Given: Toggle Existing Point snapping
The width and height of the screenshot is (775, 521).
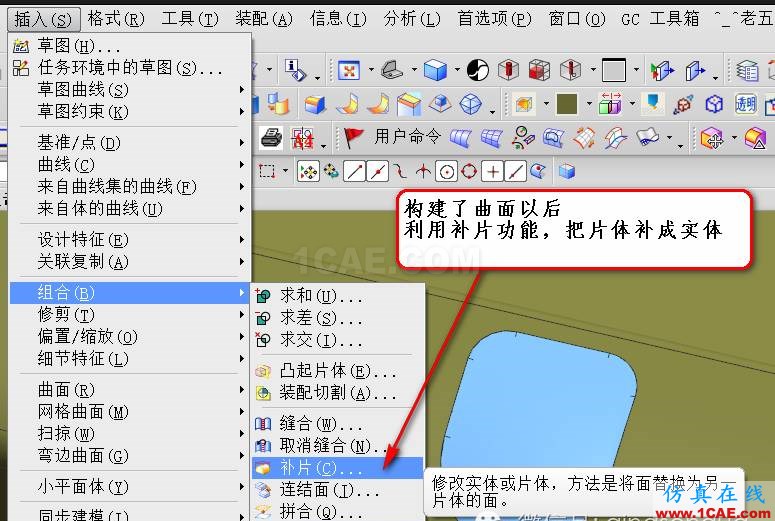Looking at the screenshot, I should pyautogui.click(x=492, y=172).
